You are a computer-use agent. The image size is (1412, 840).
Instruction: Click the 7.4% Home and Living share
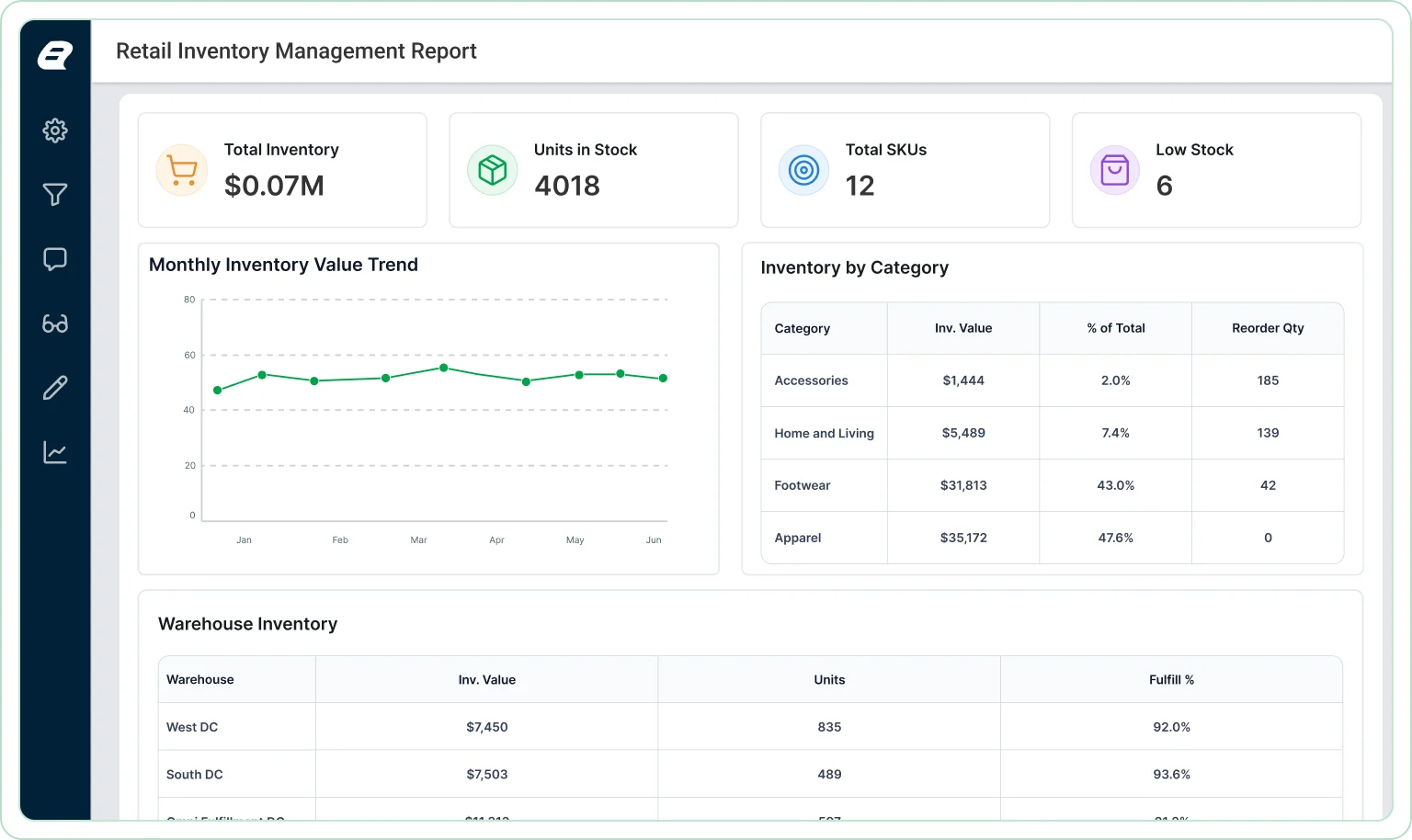tap(1116, 433)
